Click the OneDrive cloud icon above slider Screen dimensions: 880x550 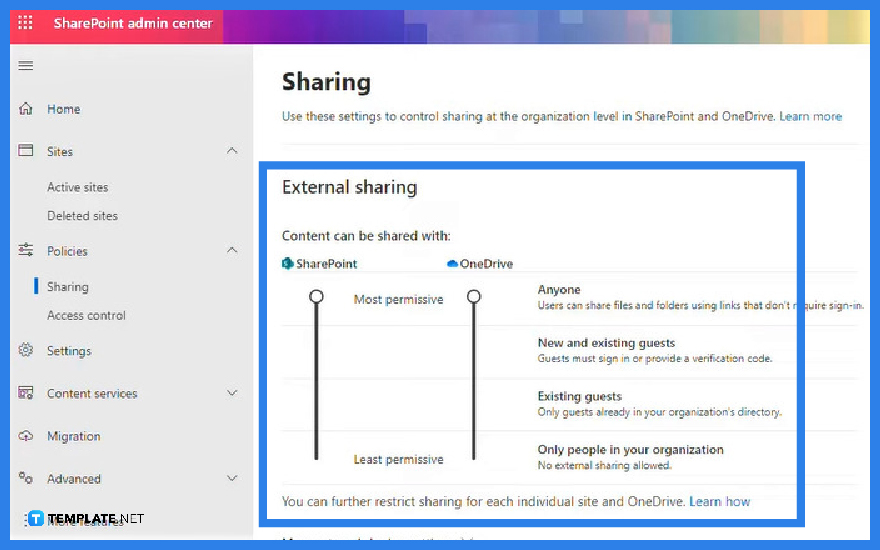click(x=452, y=263)
